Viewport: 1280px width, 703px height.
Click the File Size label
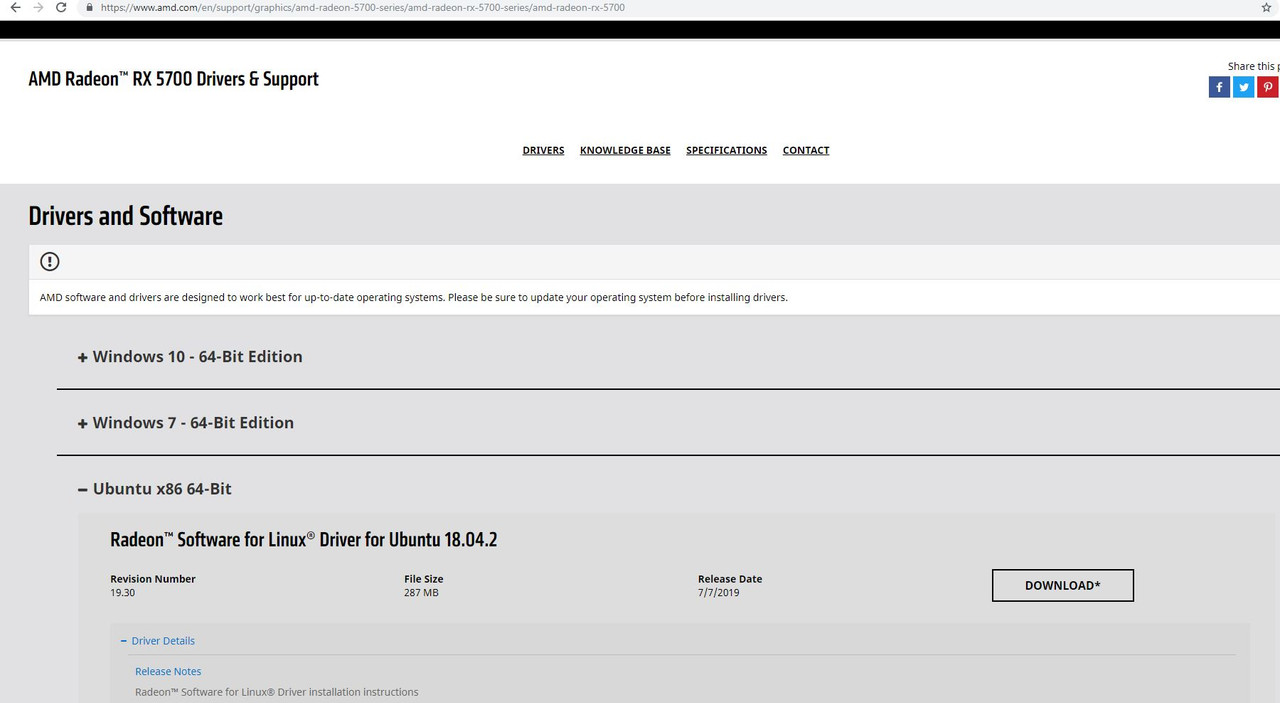coord(424,579)
